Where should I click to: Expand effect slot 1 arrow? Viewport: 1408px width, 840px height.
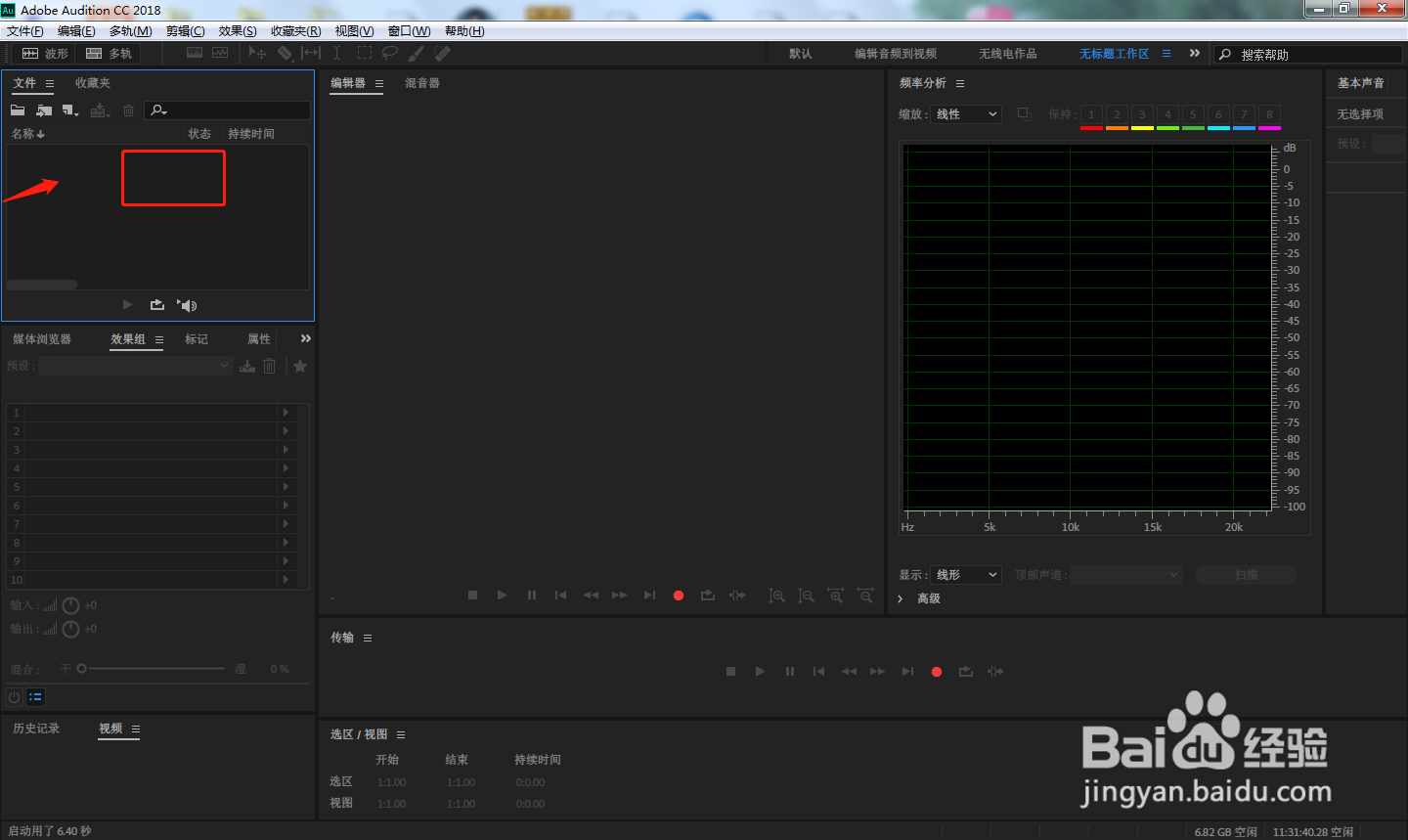click(286, 413)
